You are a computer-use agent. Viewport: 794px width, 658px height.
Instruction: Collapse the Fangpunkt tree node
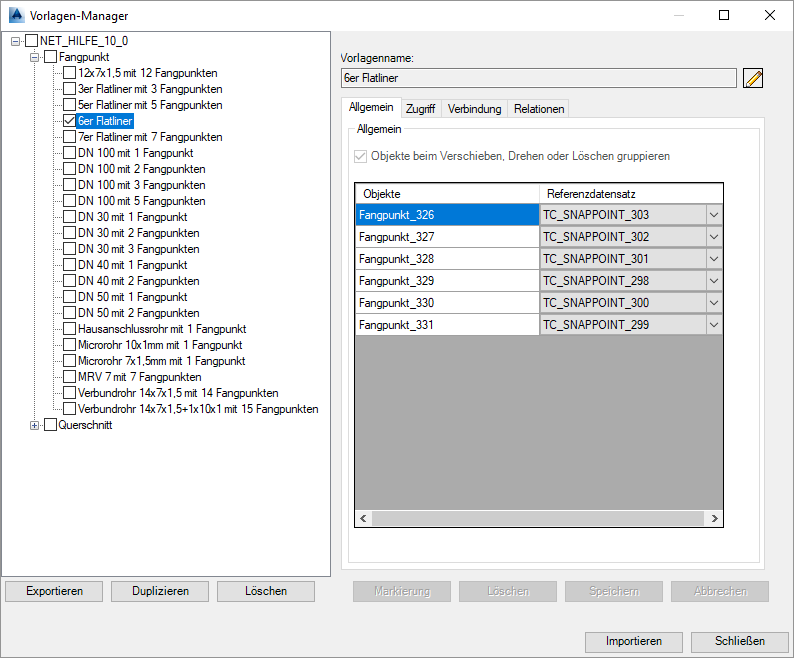pos(34,57)
